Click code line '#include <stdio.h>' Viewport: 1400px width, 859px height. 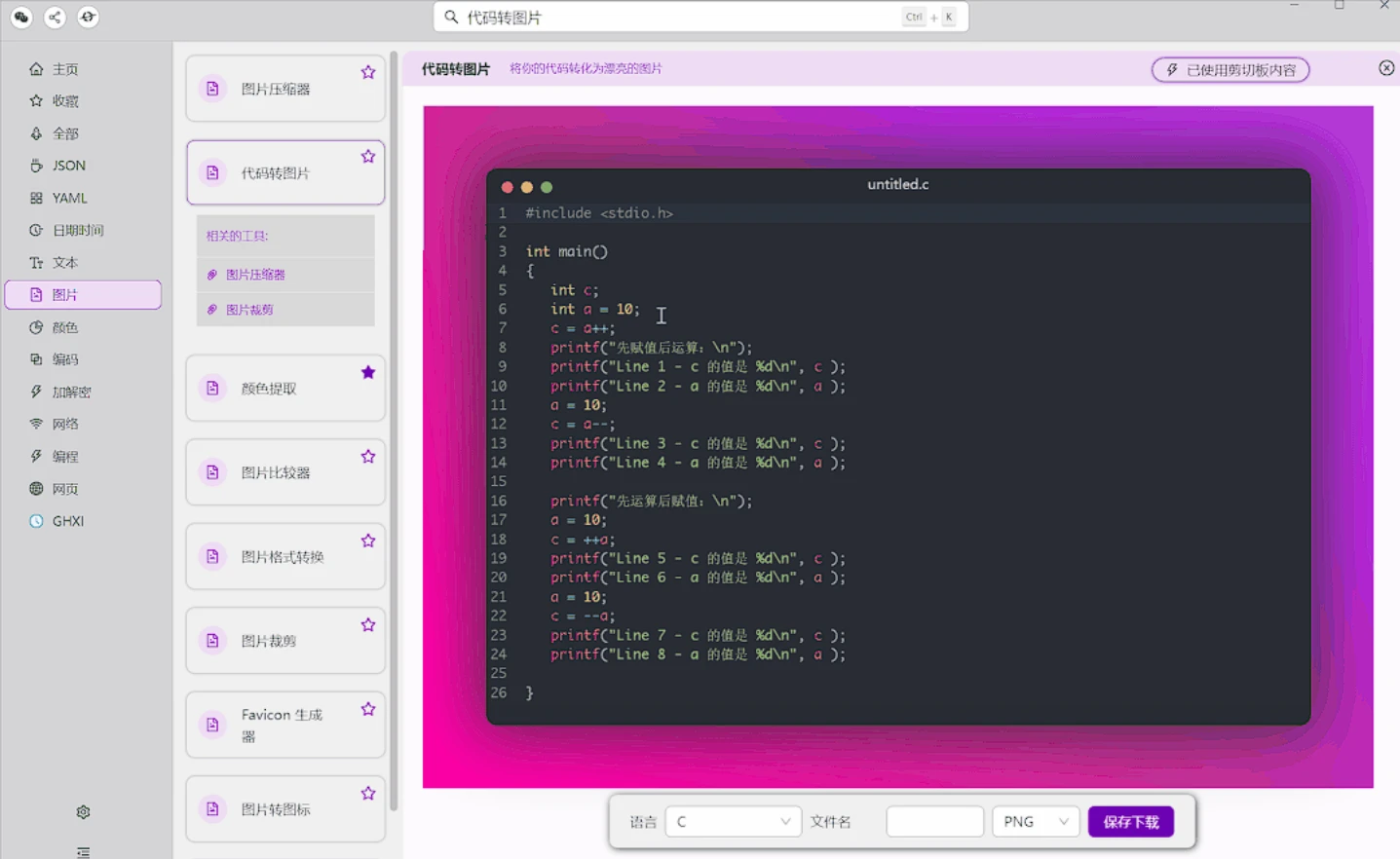[x=599, y=213]
